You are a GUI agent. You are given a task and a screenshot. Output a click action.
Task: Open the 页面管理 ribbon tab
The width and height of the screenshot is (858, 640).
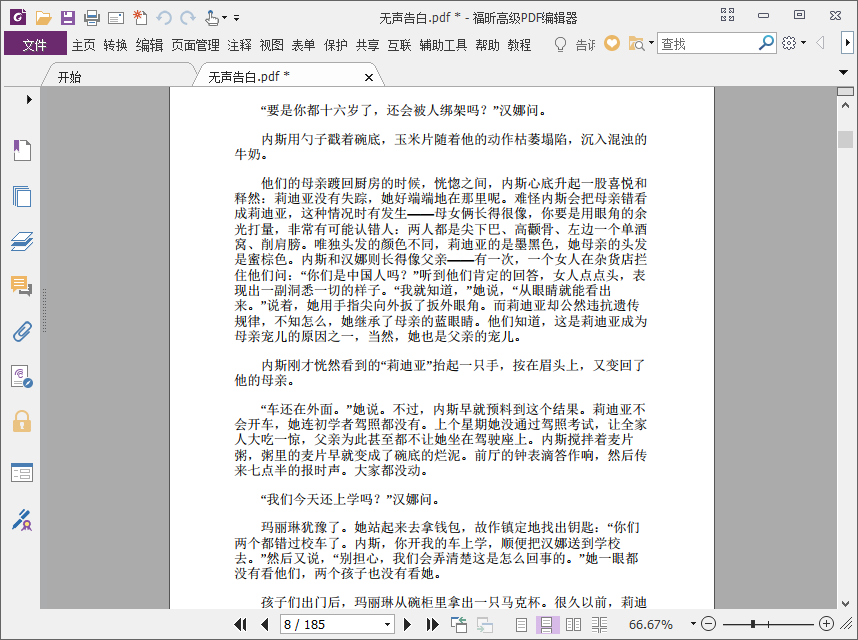(x=195, y=45)
